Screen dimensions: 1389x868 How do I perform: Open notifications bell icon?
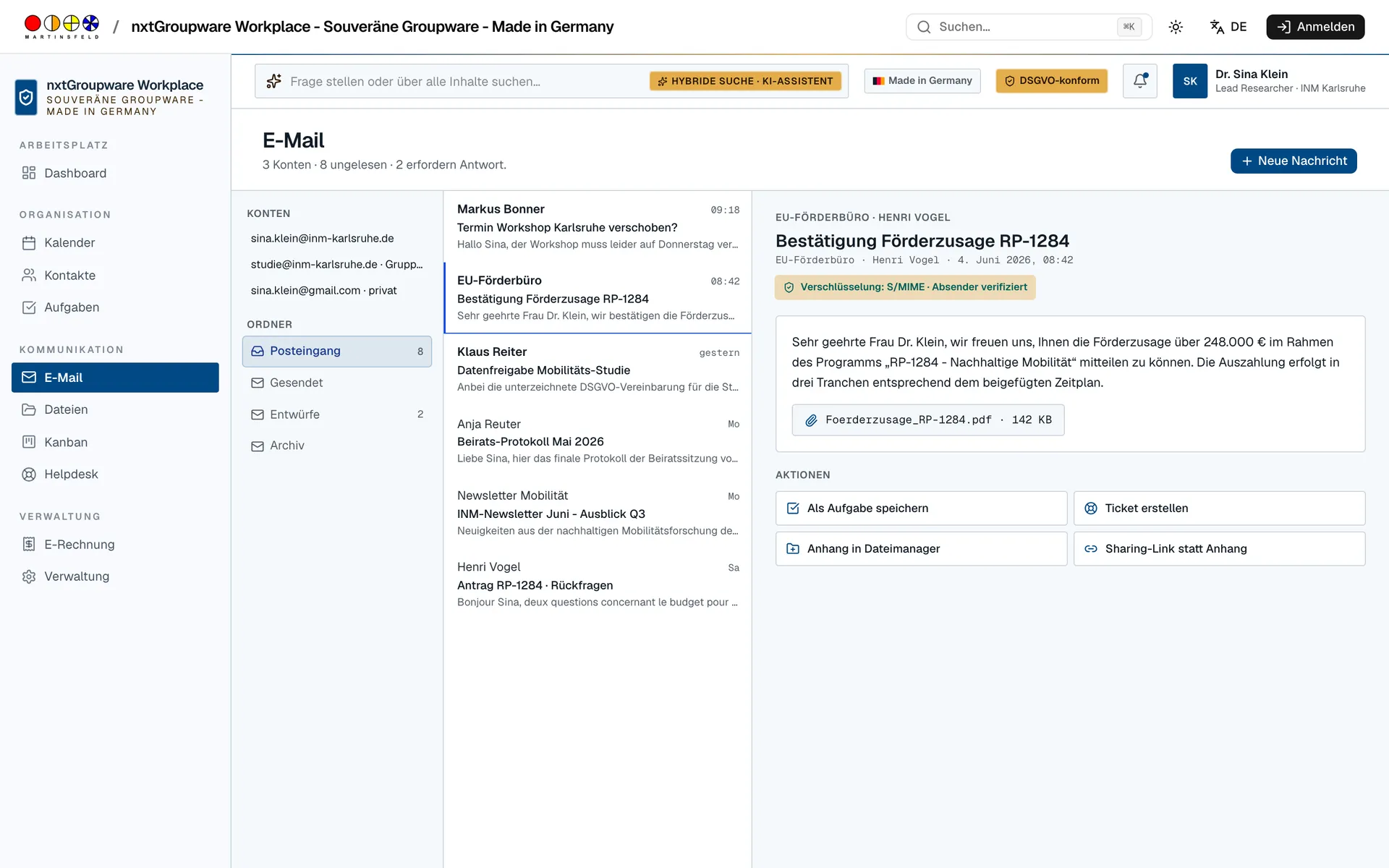coord(1140,81)
